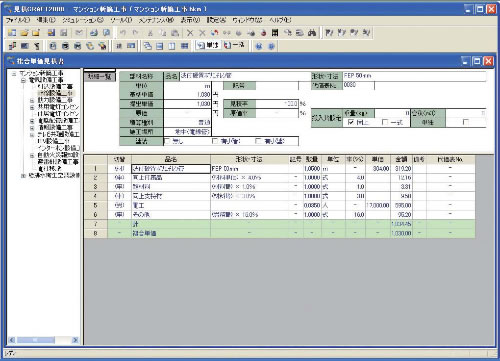Open the メンテナンス(M) menu

pos(156,20)
